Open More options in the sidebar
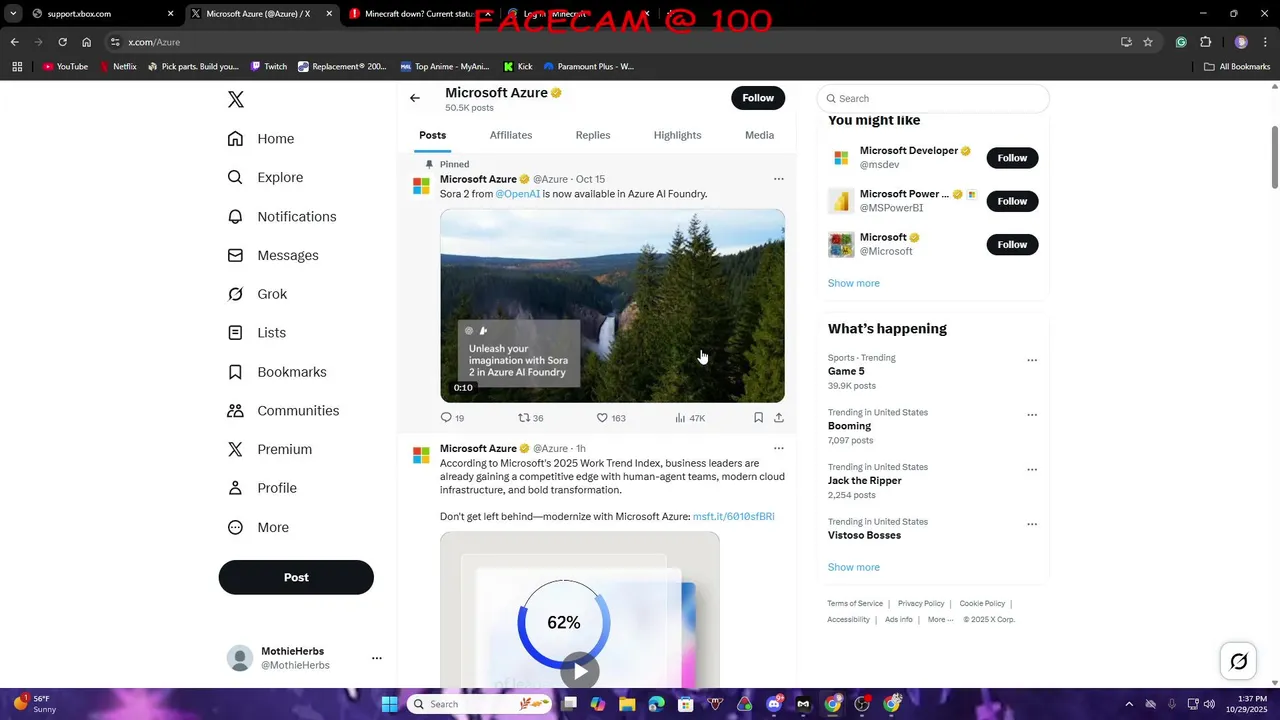This screenshot has width=1280, height=720. pyautogui.click(x=258, y=527)
